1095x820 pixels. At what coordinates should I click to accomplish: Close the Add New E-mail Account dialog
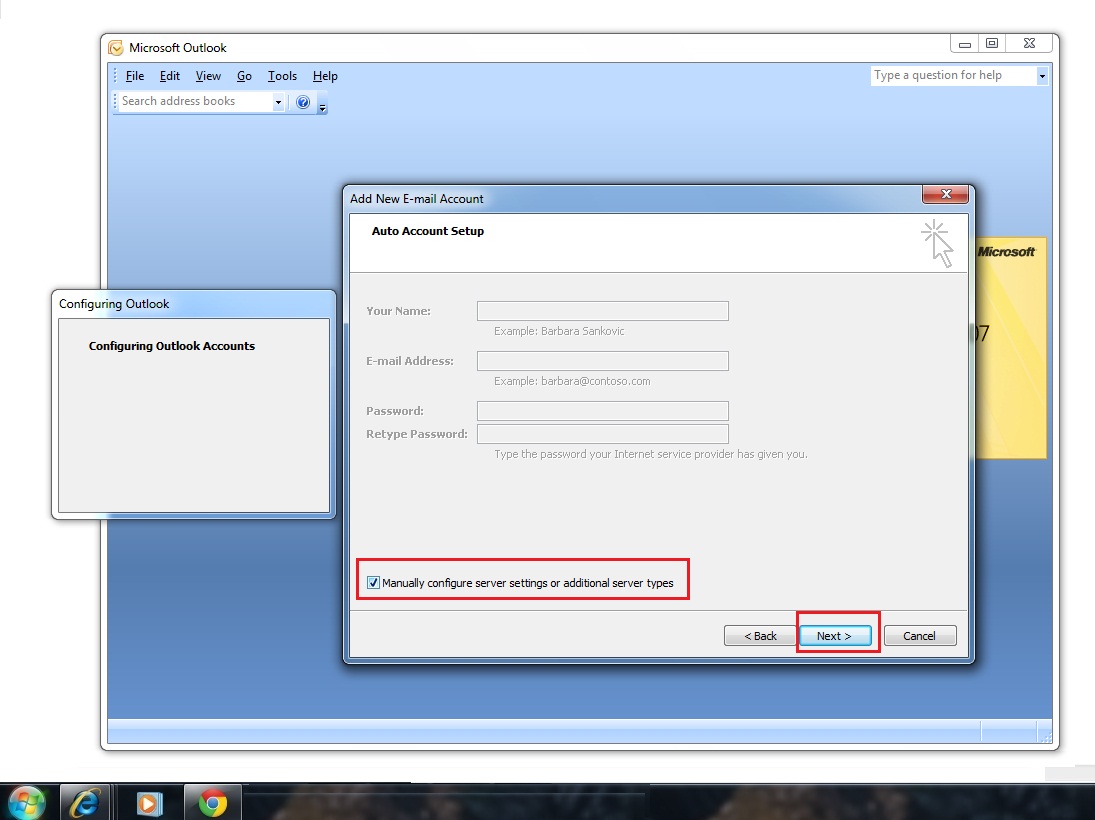tap(946, 194)
